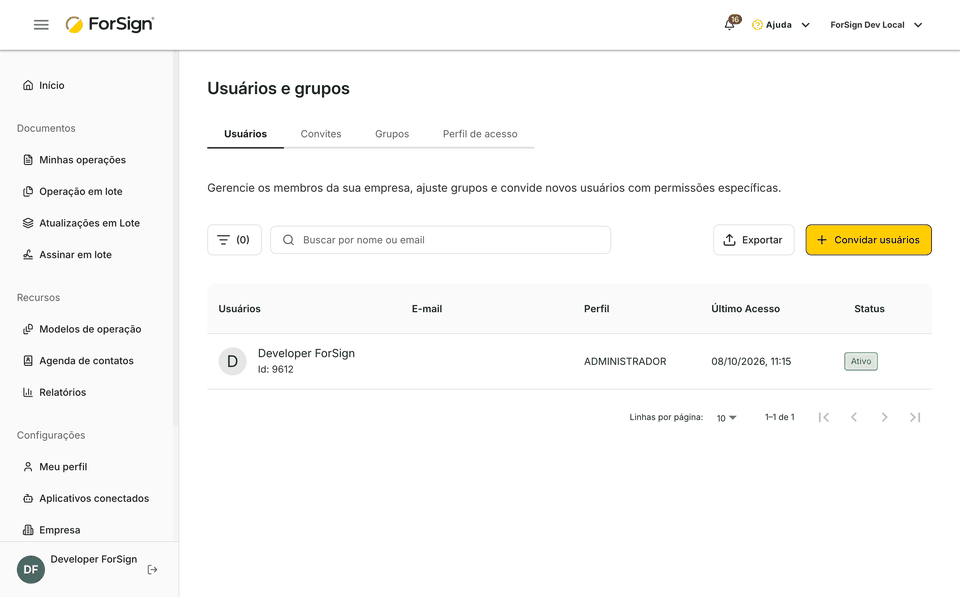Click the 08/10/2026, 11:15 access cell
This screenshot has height=597, width=960.
751,362
